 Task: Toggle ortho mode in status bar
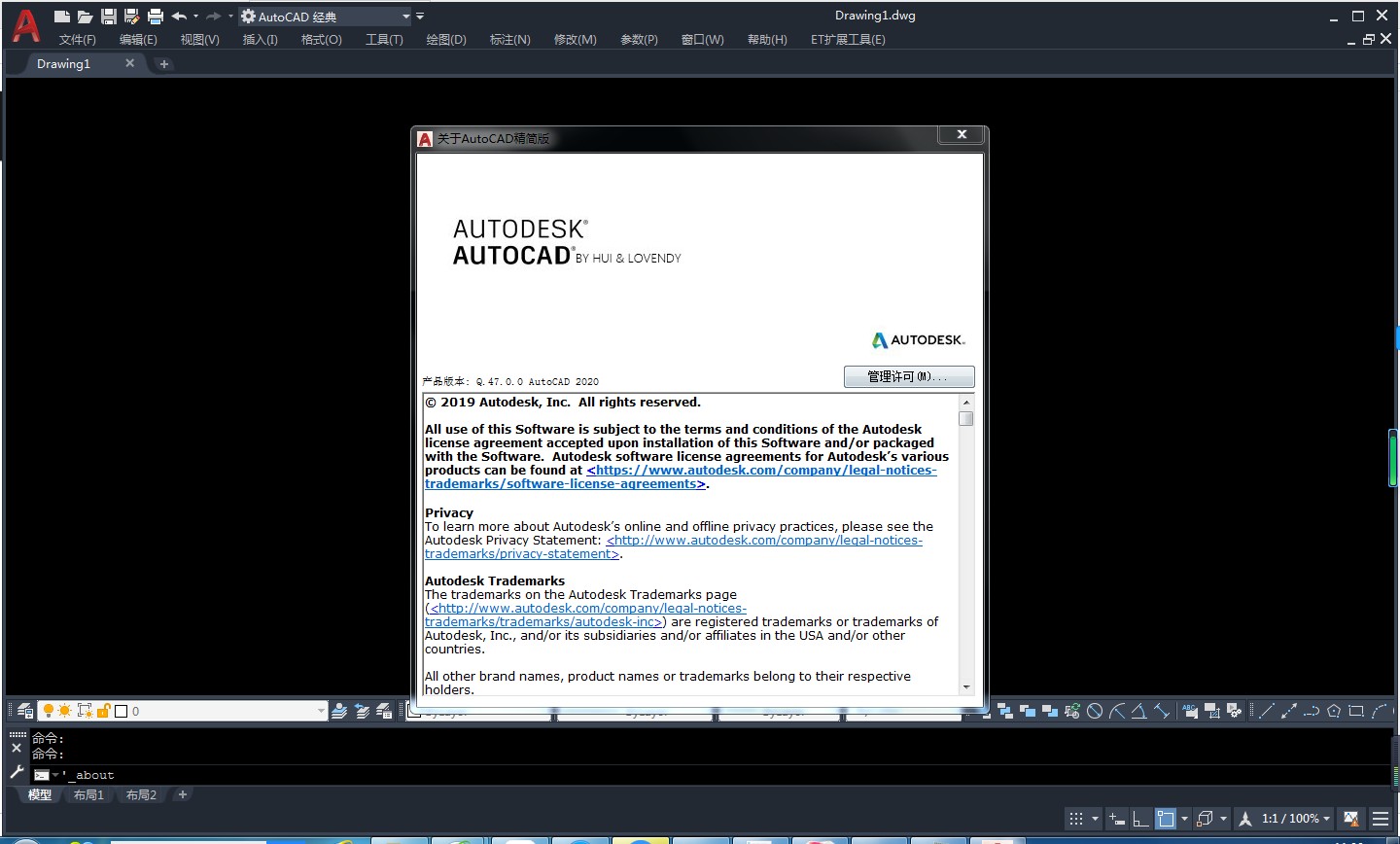[x=1141, y=819]
